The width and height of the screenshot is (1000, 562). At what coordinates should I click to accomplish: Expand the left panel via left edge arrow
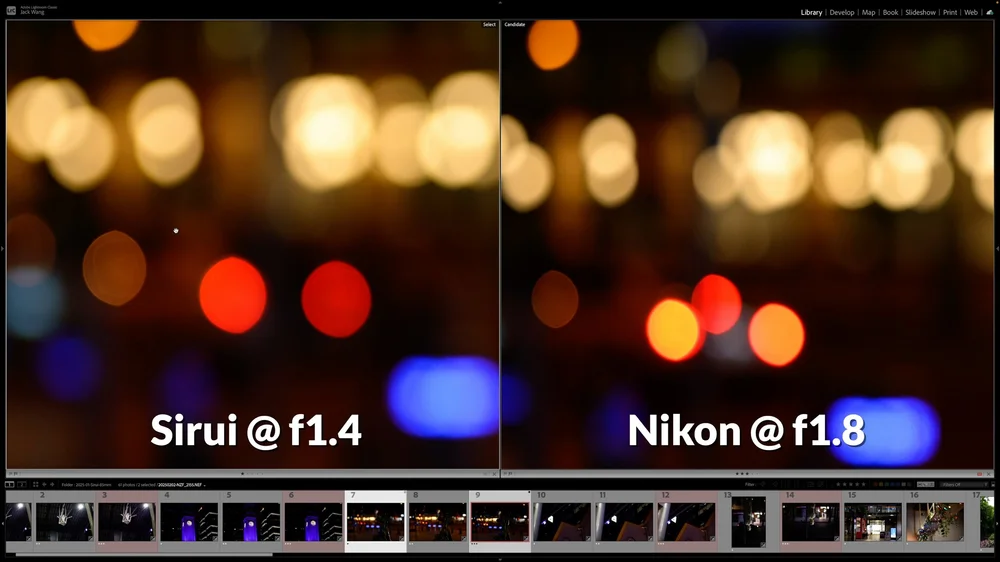point(2,249)
